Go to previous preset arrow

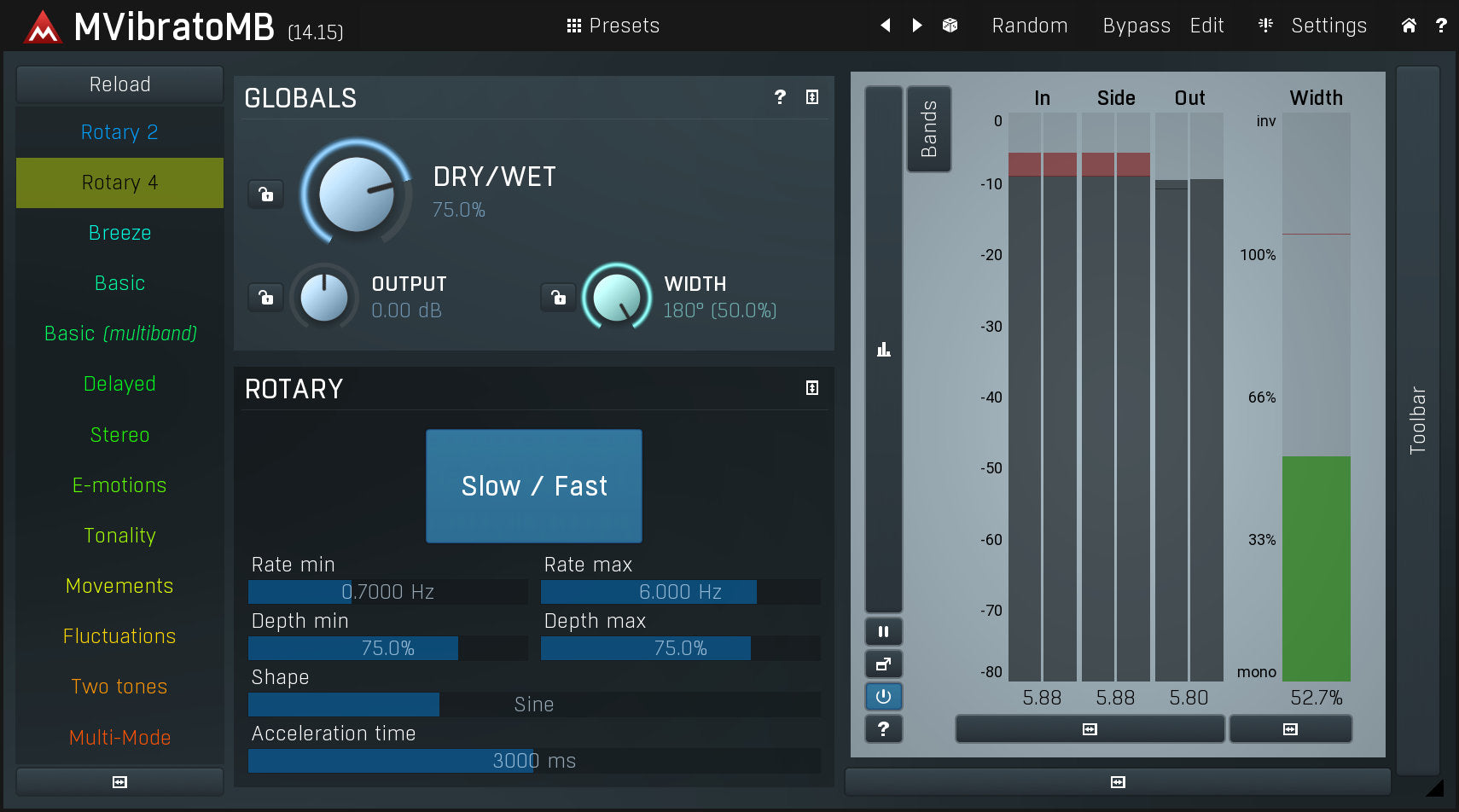coord(886,26)
